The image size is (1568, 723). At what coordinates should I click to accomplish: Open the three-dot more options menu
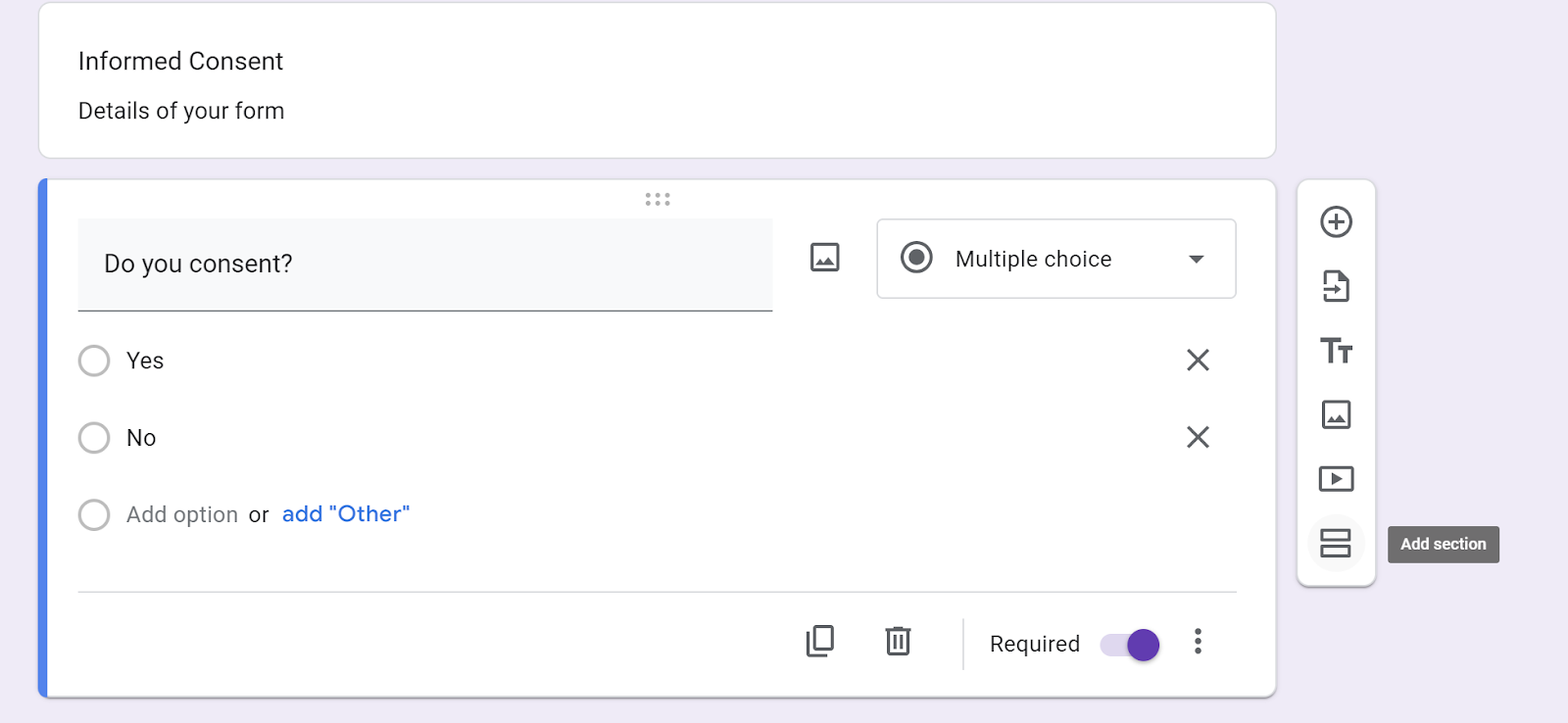[x=1198, y=642]
